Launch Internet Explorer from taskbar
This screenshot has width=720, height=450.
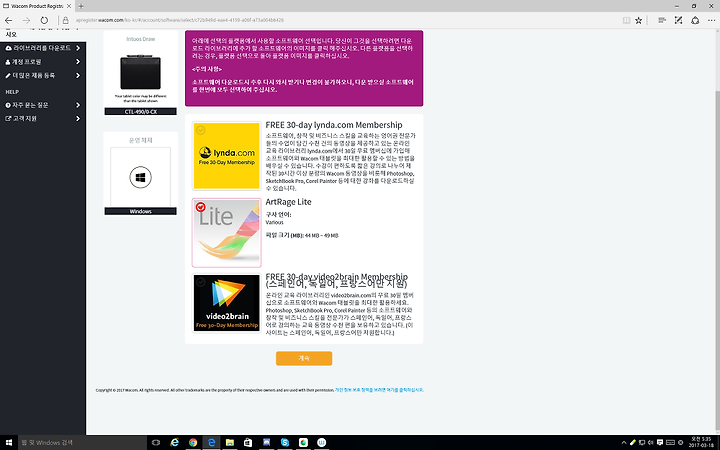tap(174, 443)
